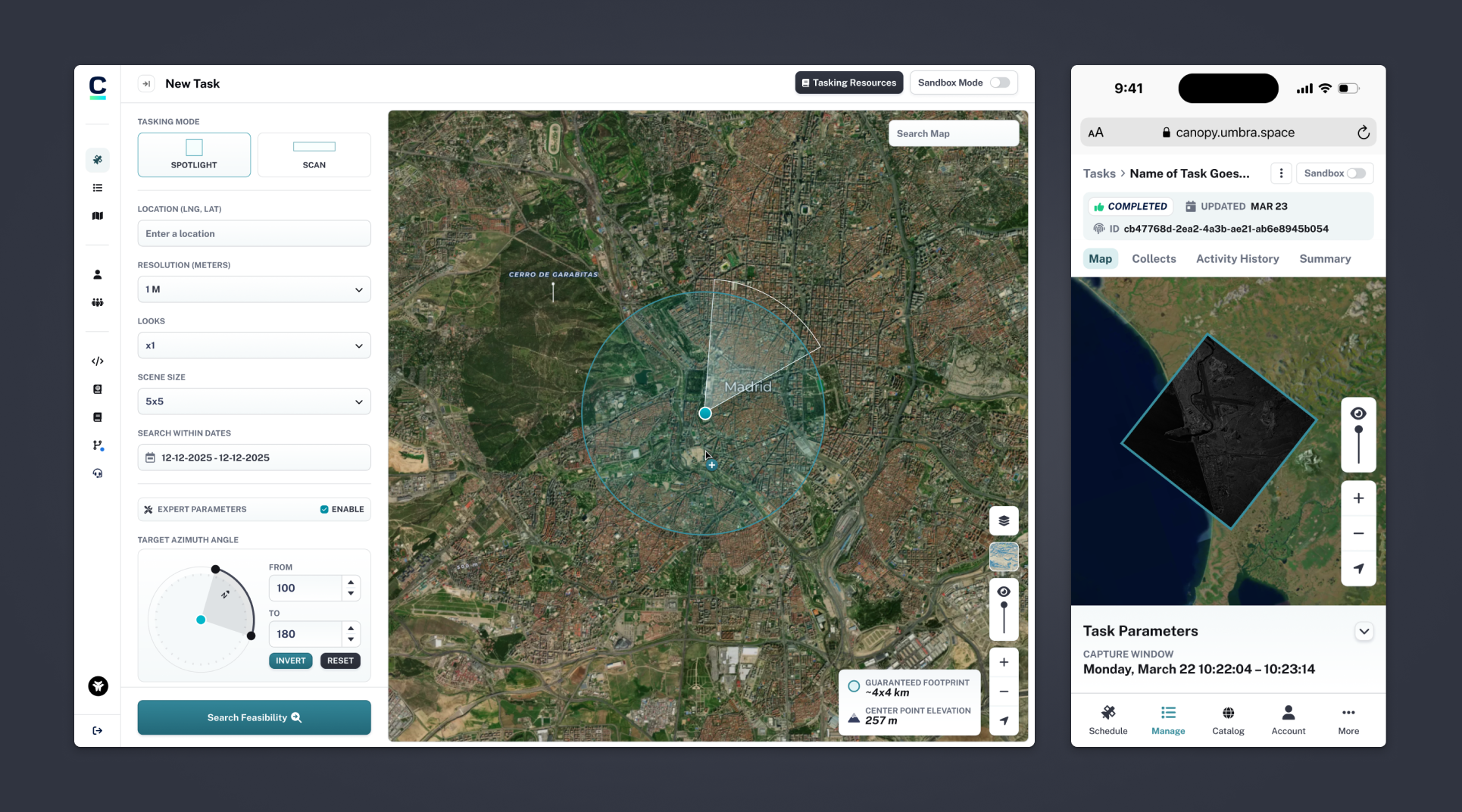The height and width of the screenshot is (812, 1462).
Task: Click the Enter a location input field
Action: coord(254,233)
